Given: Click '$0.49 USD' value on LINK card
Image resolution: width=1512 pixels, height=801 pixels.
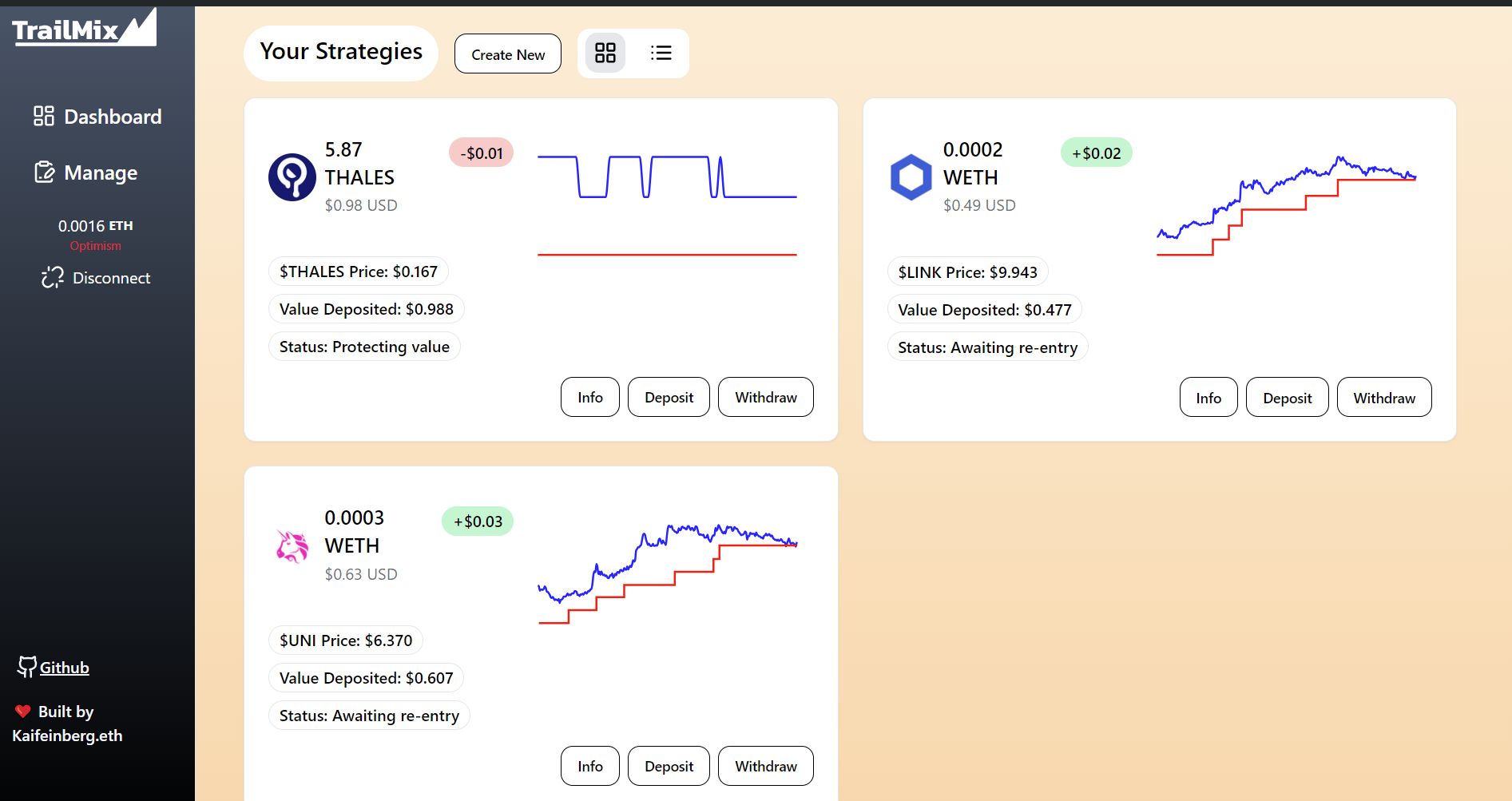Looking at the screenshot, I should coord(979,205).
